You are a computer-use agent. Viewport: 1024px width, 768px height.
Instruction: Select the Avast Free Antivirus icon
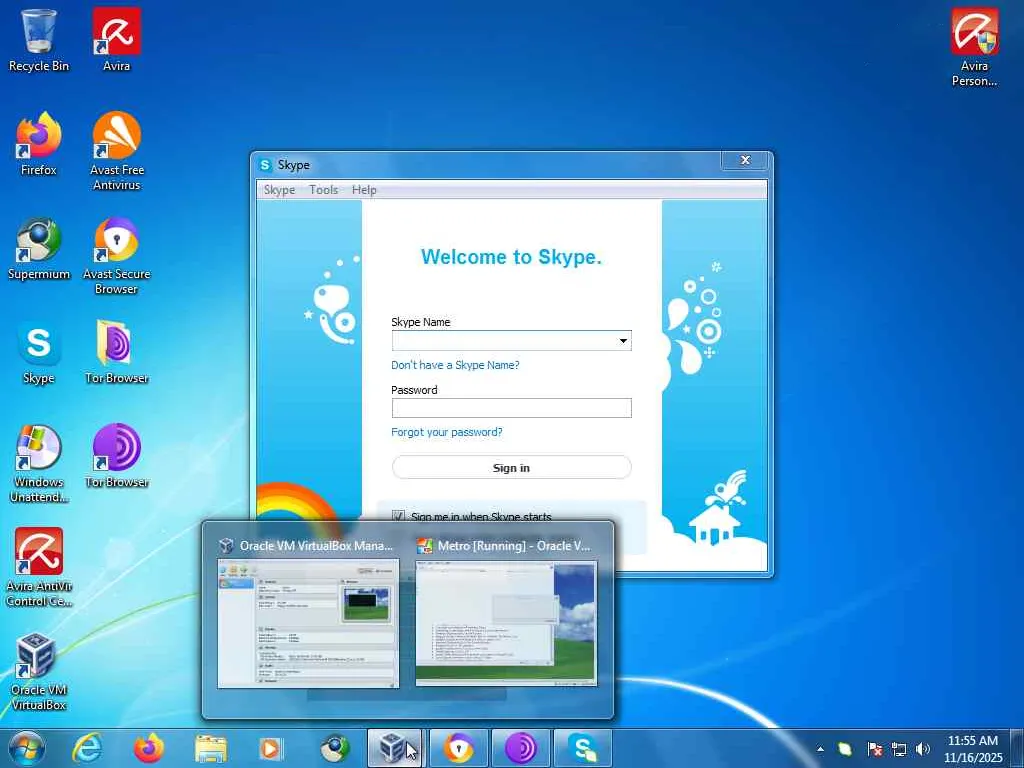point(116,151)
